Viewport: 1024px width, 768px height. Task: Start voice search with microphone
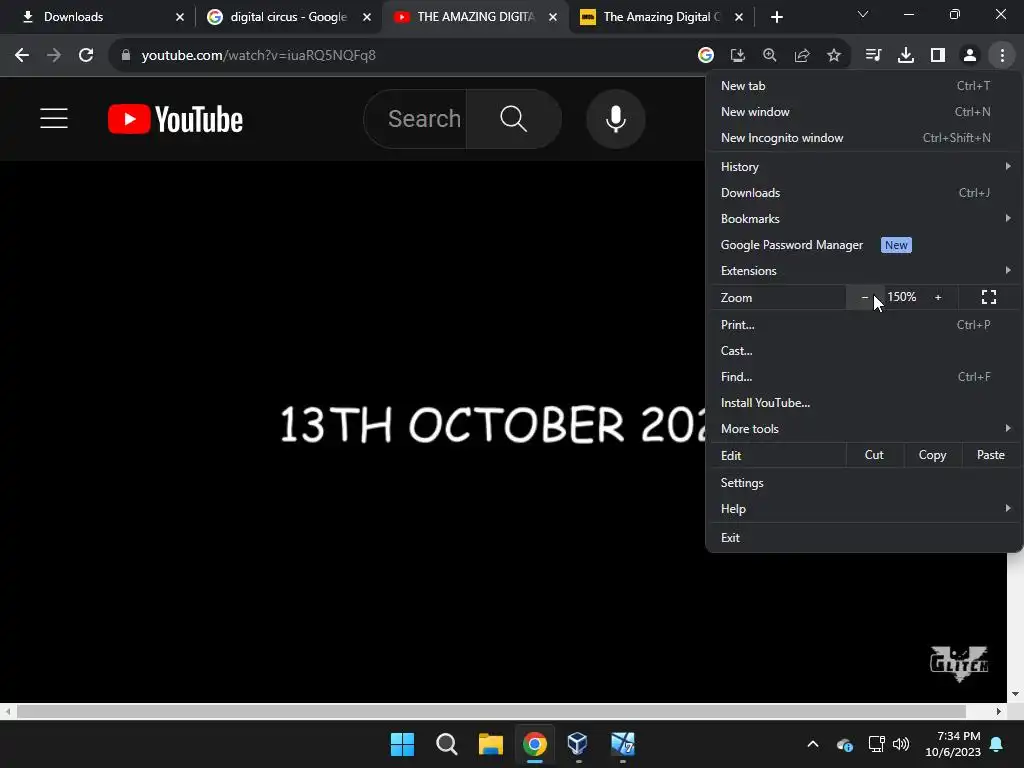[x=615, y=119]
